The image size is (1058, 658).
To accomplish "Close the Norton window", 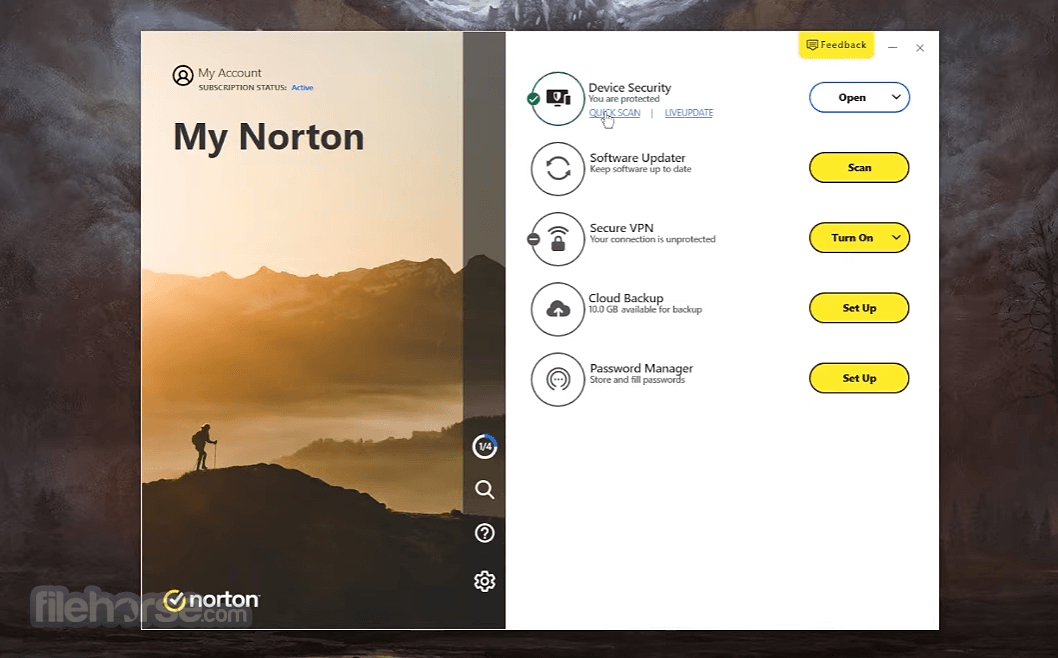I will [x=920, y=48].
